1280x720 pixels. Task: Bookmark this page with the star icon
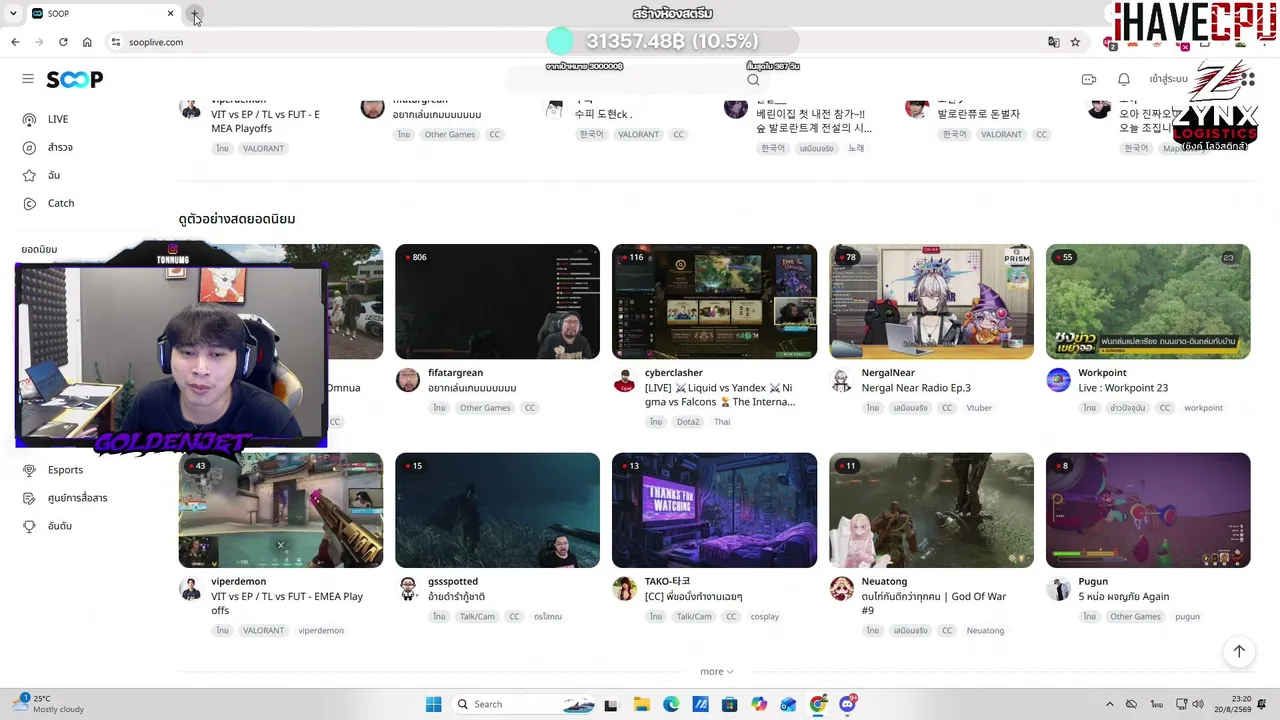(1075, 42)
